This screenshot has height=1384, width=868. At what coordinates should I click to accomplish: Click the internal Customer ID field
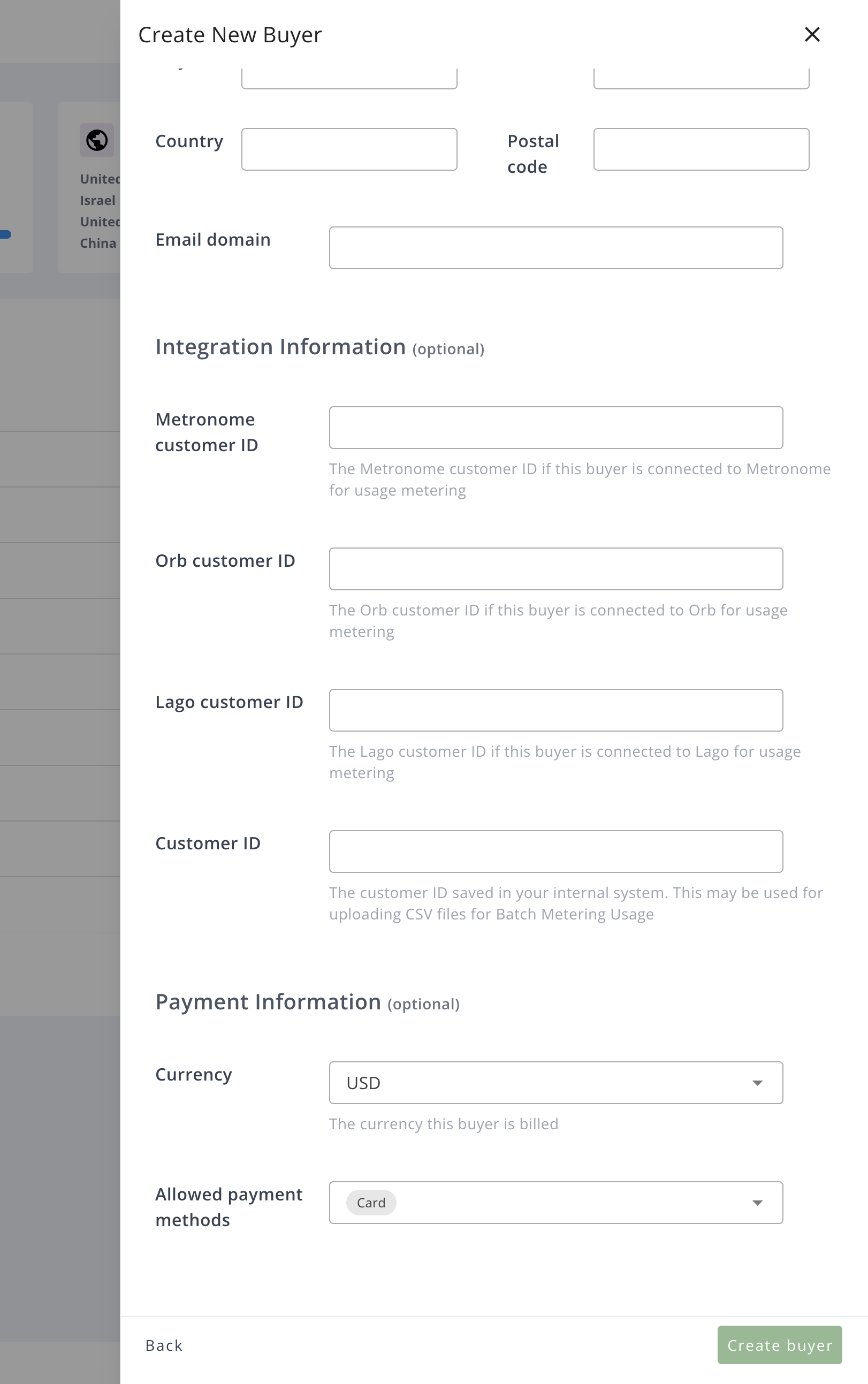pos(555,851)
